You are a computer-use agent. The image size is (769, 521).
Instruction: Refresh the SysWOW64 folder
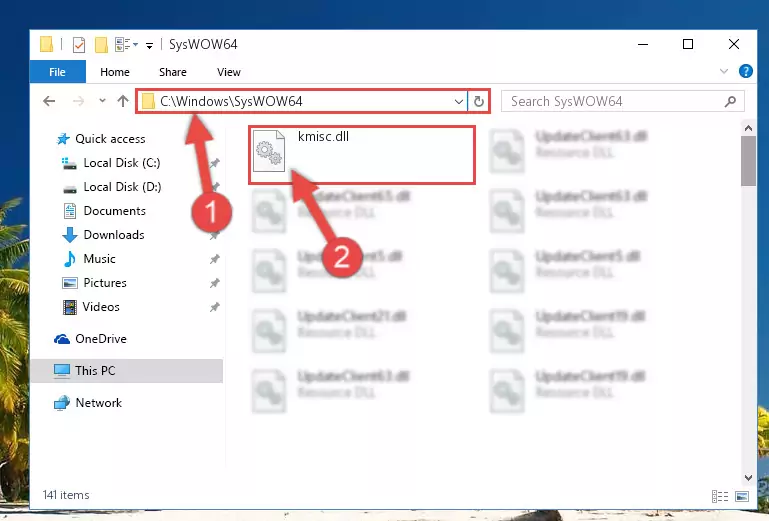pyautogui.click(x=479, y=102)
